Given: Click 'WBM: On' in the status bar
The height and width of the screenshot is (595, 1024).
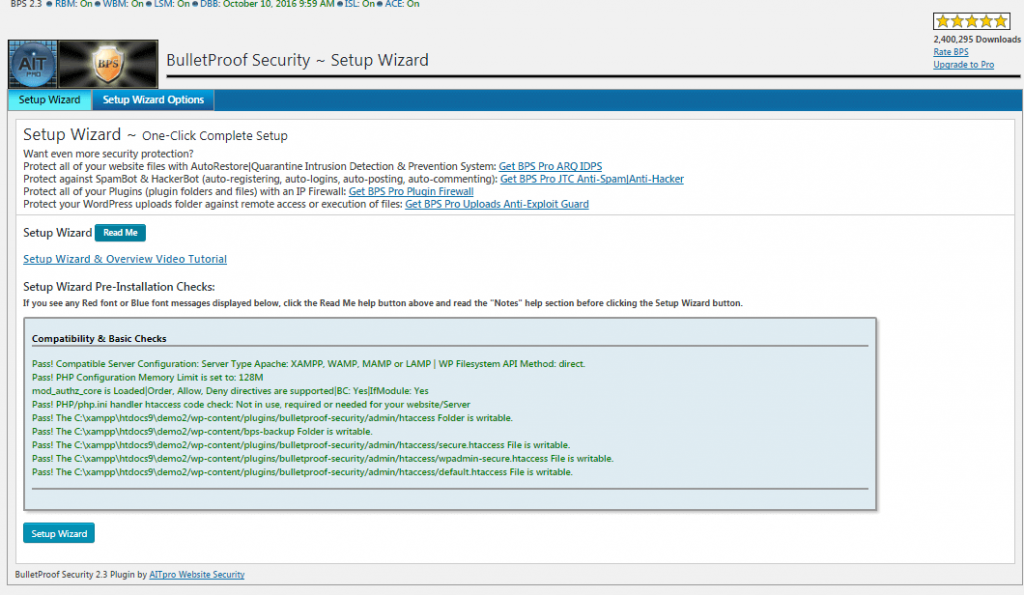Looking at the screenshot, I should (x=123, y=4).
